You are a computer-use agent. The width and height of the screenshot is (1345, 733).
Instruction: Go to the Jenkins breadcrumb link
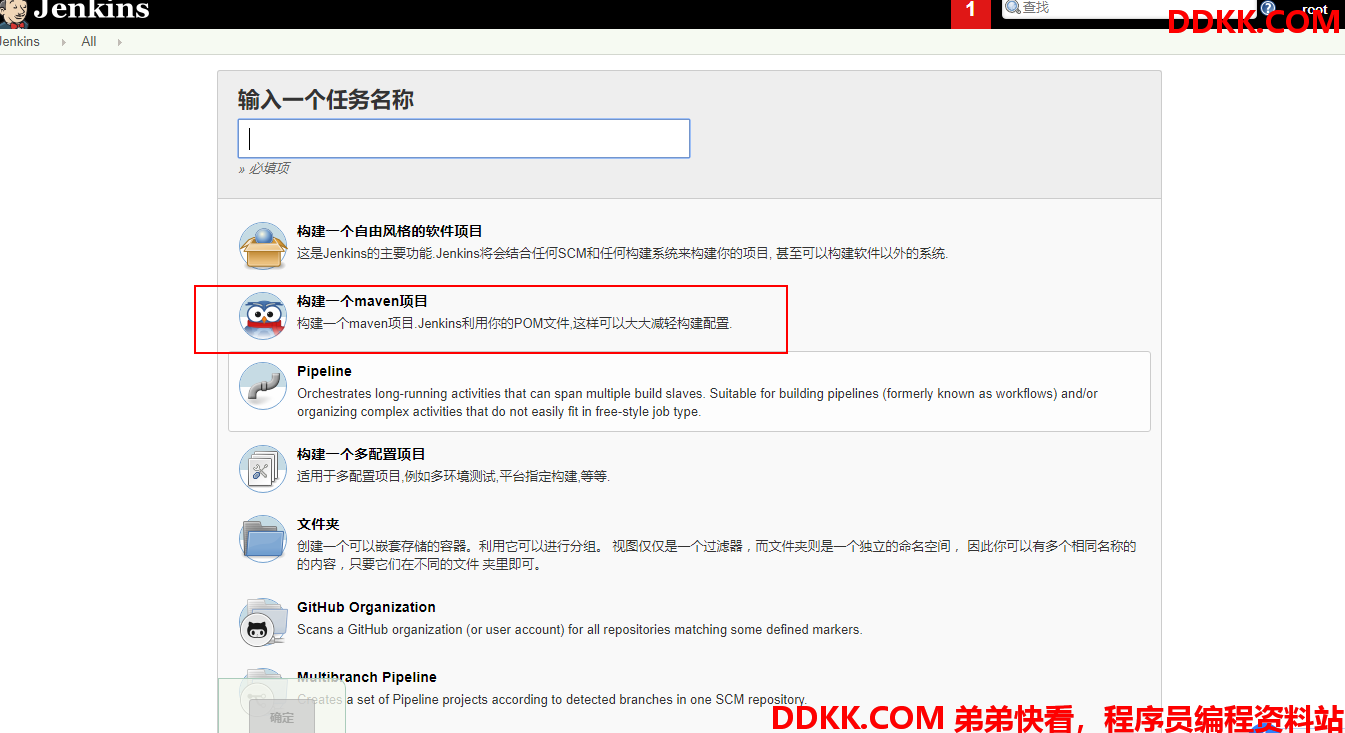coord(19,42)
